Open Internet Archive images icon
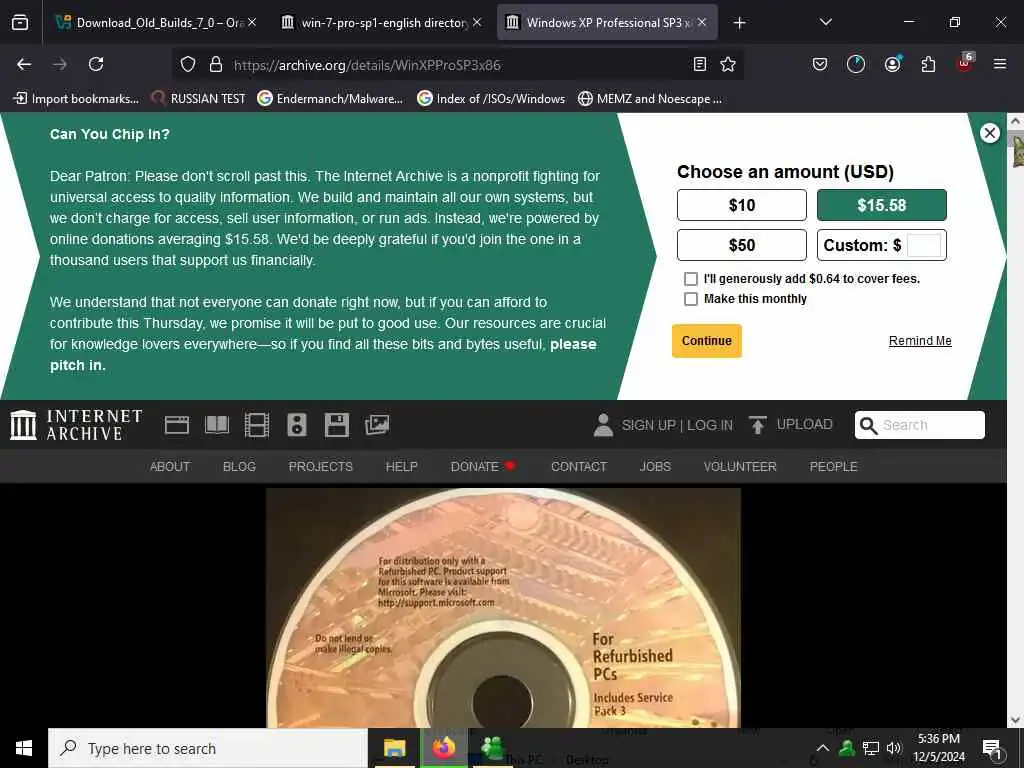Screen dimensions: 1024x768 pos(377,425)
